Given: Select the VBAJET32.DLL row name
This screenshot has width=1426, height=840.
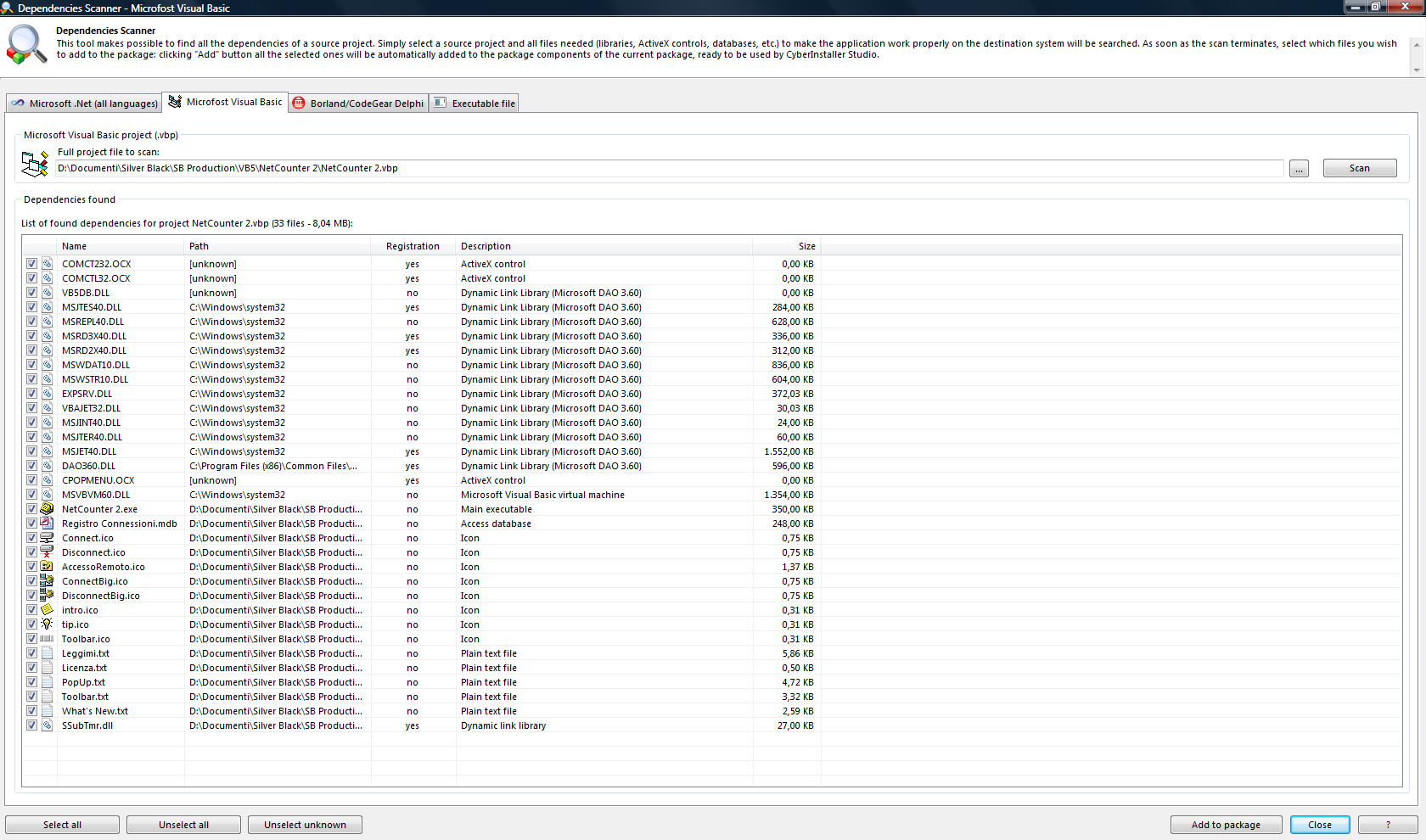Looking at the screenshot, I should pyautogui.click(x=91, y=408).
